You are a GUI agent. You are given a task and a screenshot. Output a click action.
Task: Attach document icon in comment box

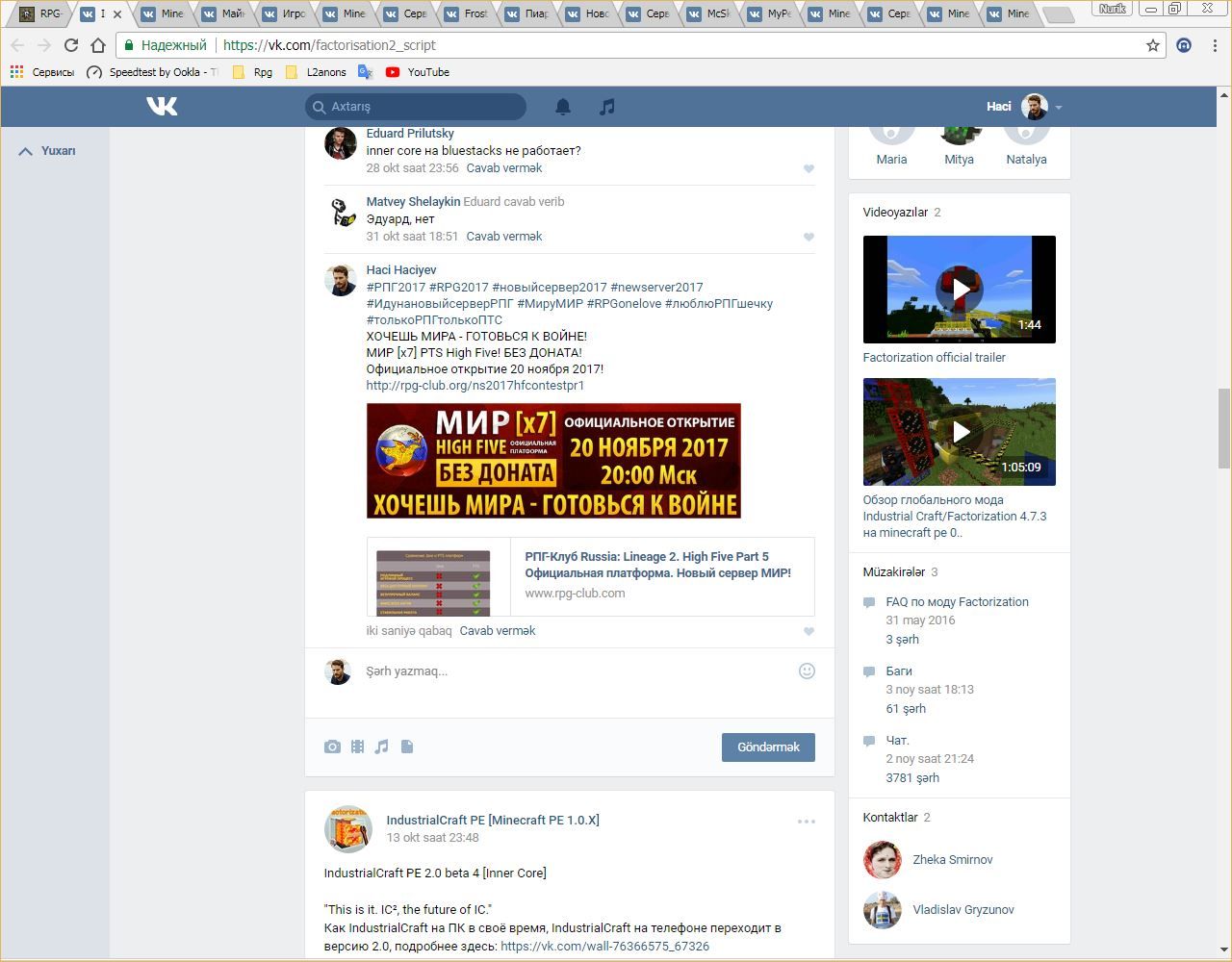click(x=407, y=747)
